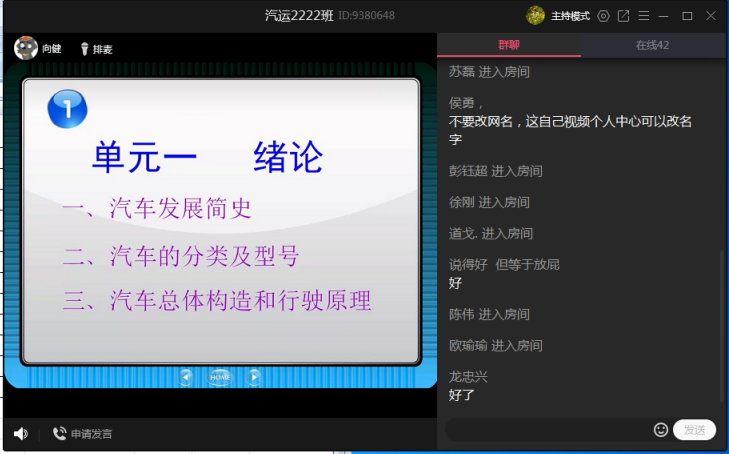This screenshot has height=454, width=729.
Task: Click chat entry 彭钰超 进入房间
Action: (x=496, y=171)
